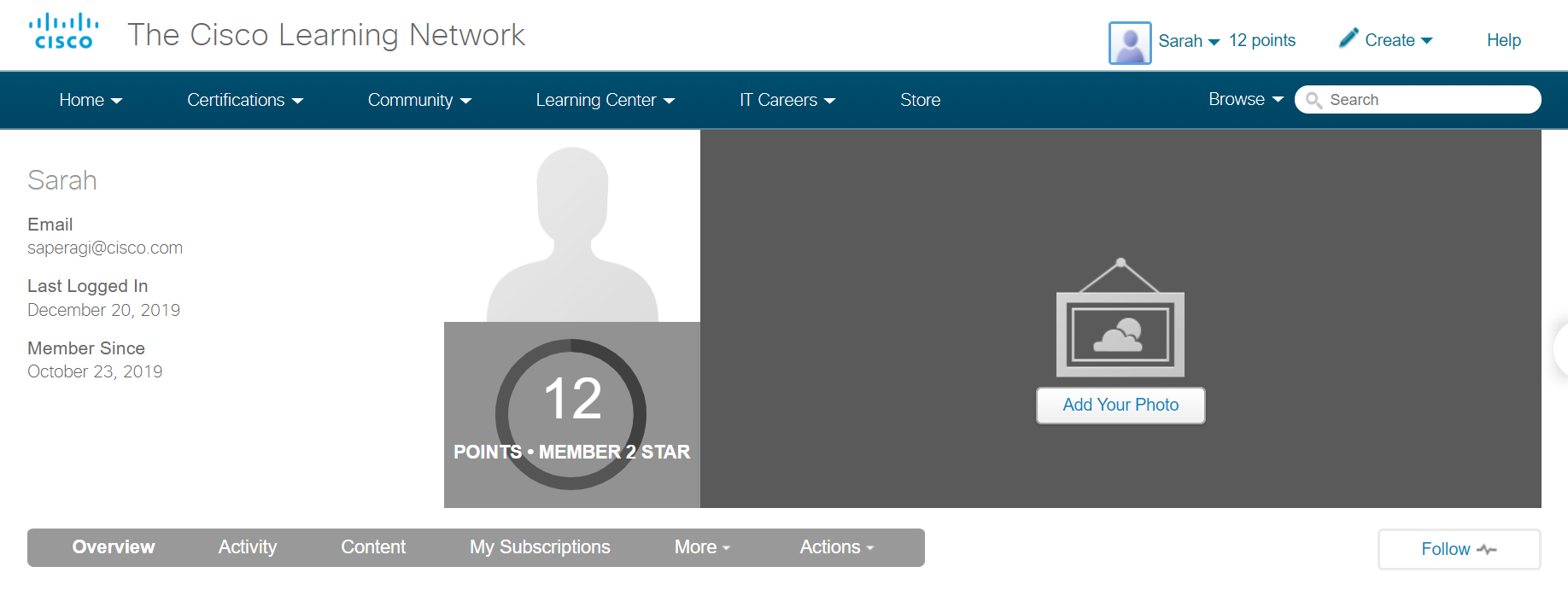Expand the Home menu
The image size is (1568, 590).
(91, 100)
